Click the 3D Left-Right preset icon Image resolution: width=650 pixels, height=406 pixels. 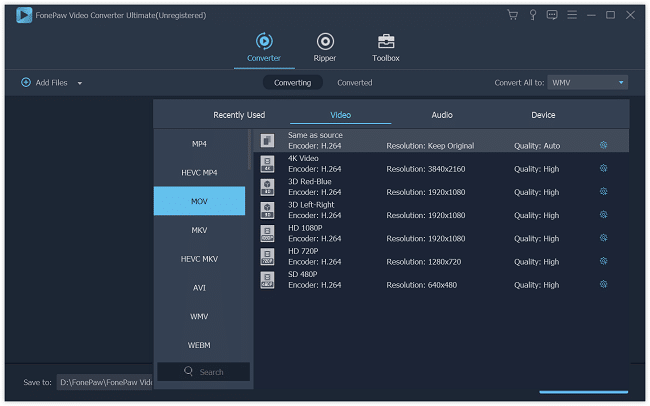tap(267, 210)
